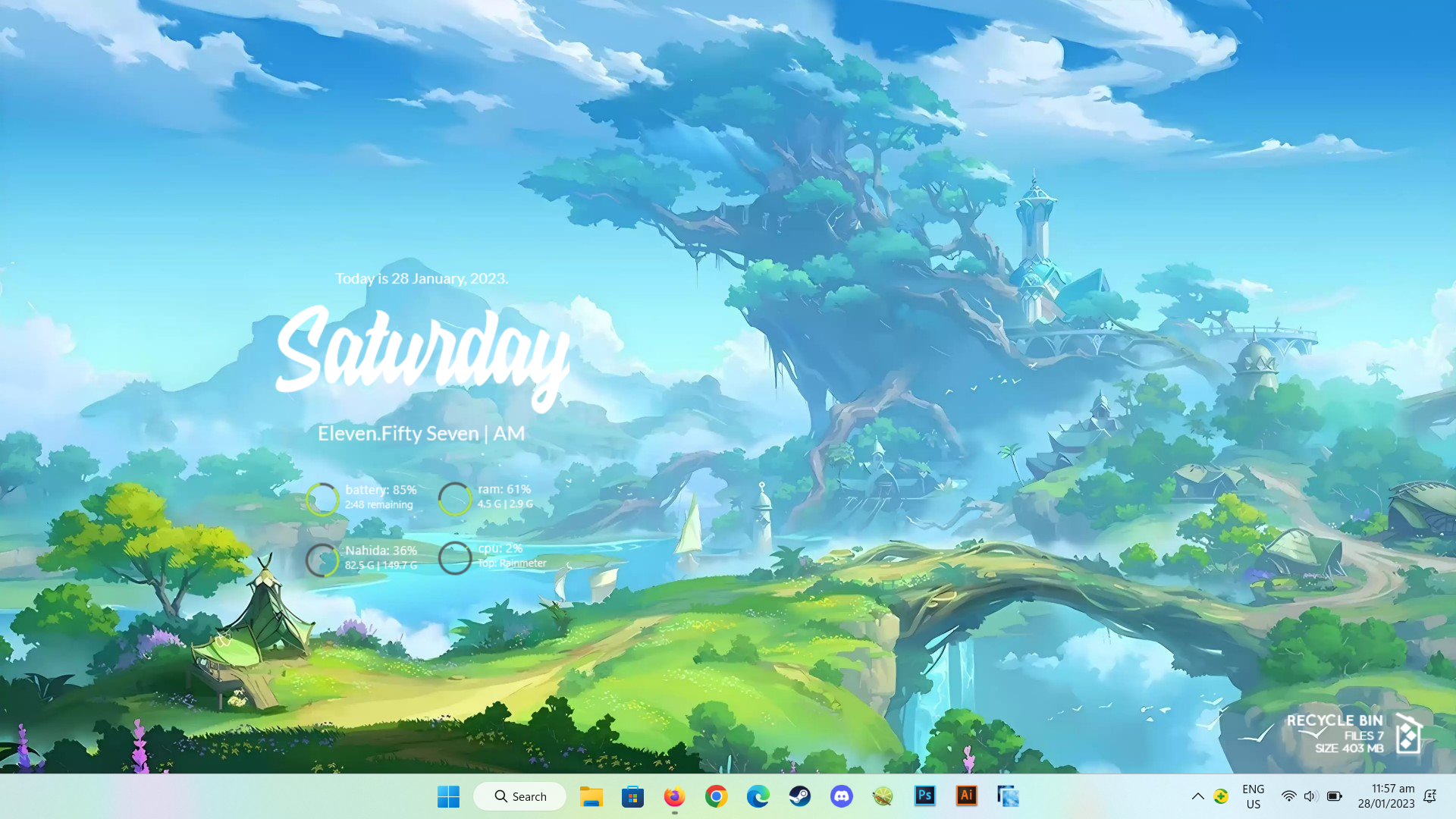Open the 360 Total Security tray icon
This screenshot has height=819, width=1456.
[1222, 796]
